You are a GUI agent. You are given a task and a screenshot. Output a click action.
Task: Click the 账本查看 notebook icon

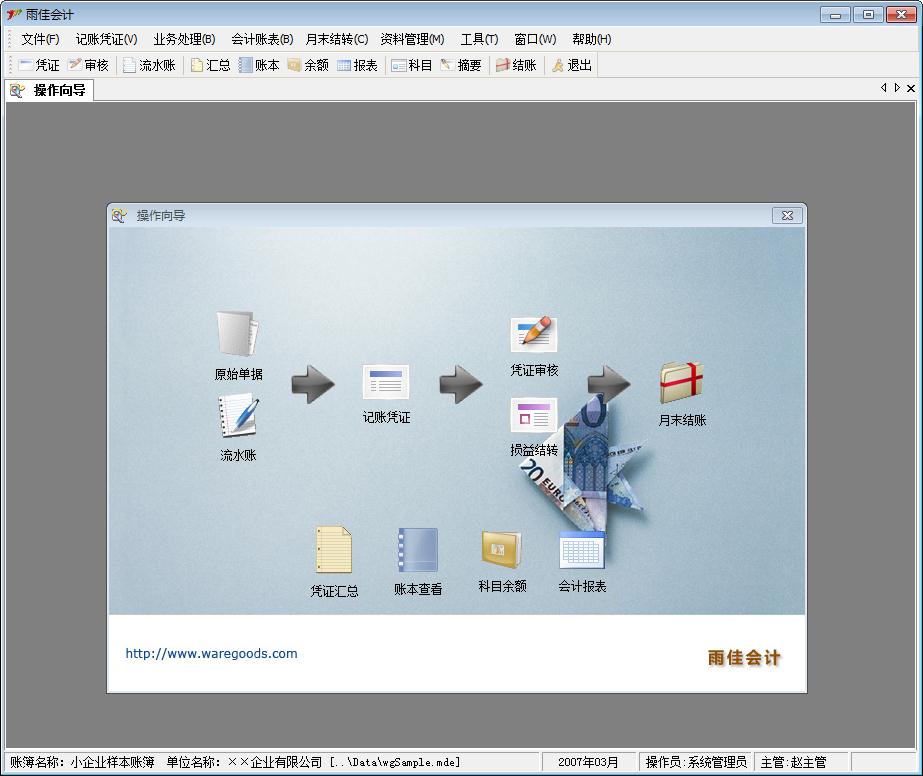pyautogui.click(x=418, y=551)
